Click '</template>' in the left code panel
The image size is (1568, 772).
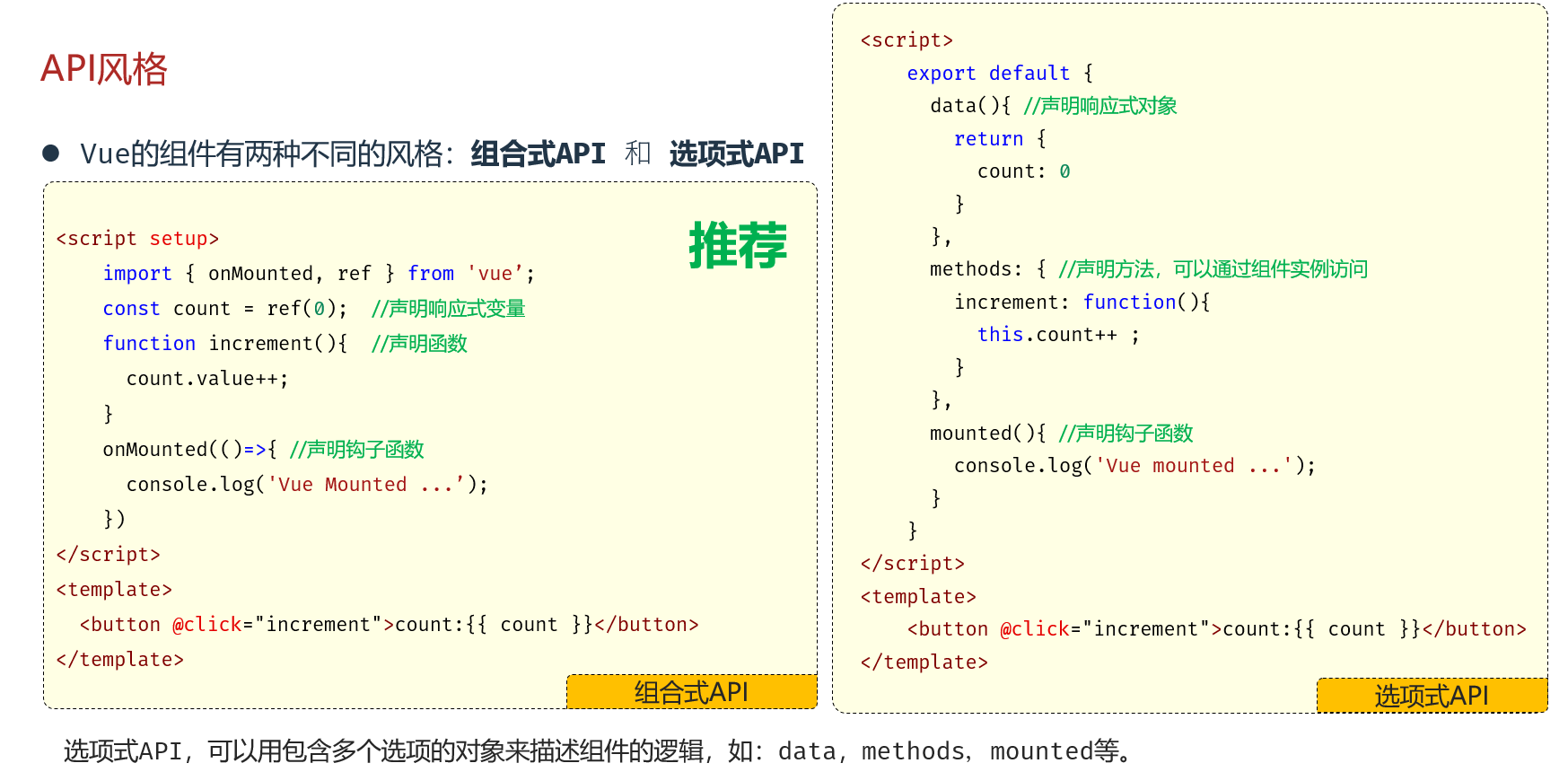(x=119, y=660)
